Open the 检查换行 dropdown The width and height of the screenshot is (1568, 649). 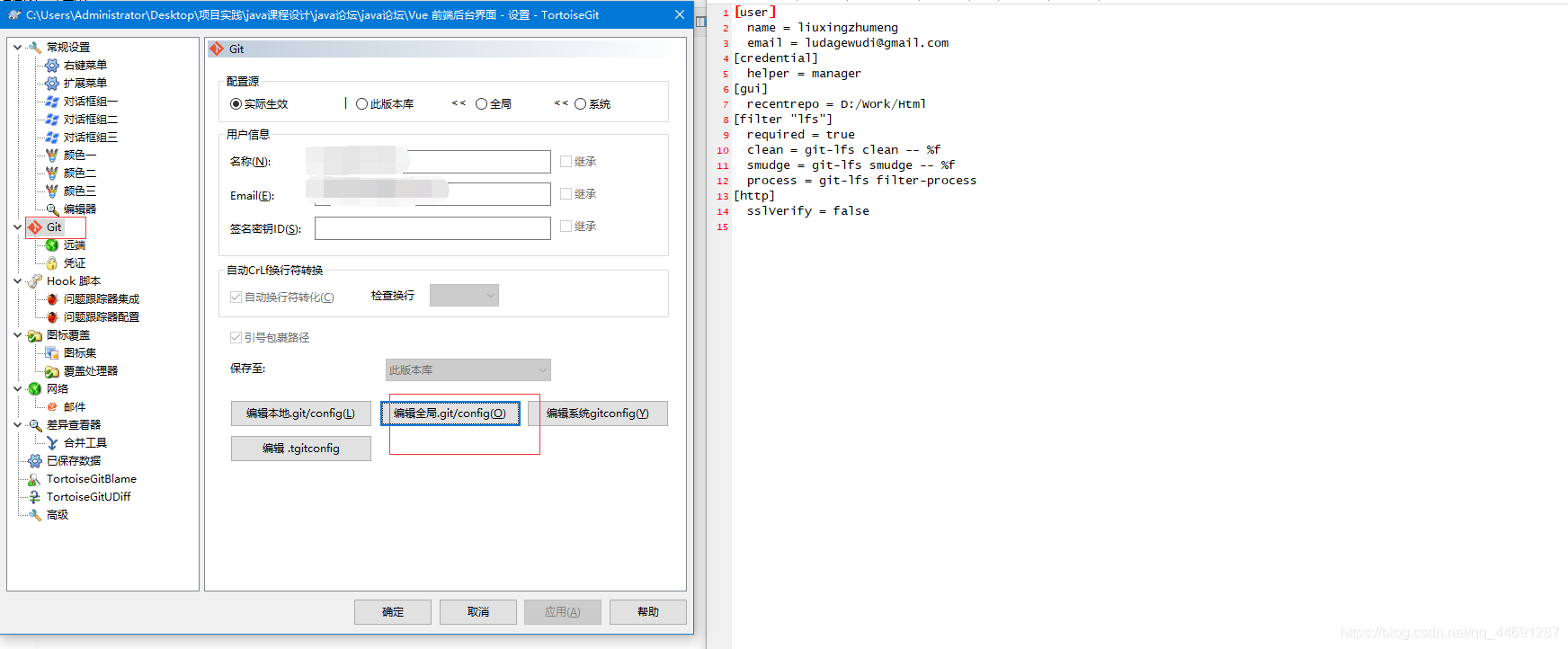pos(464,296)
